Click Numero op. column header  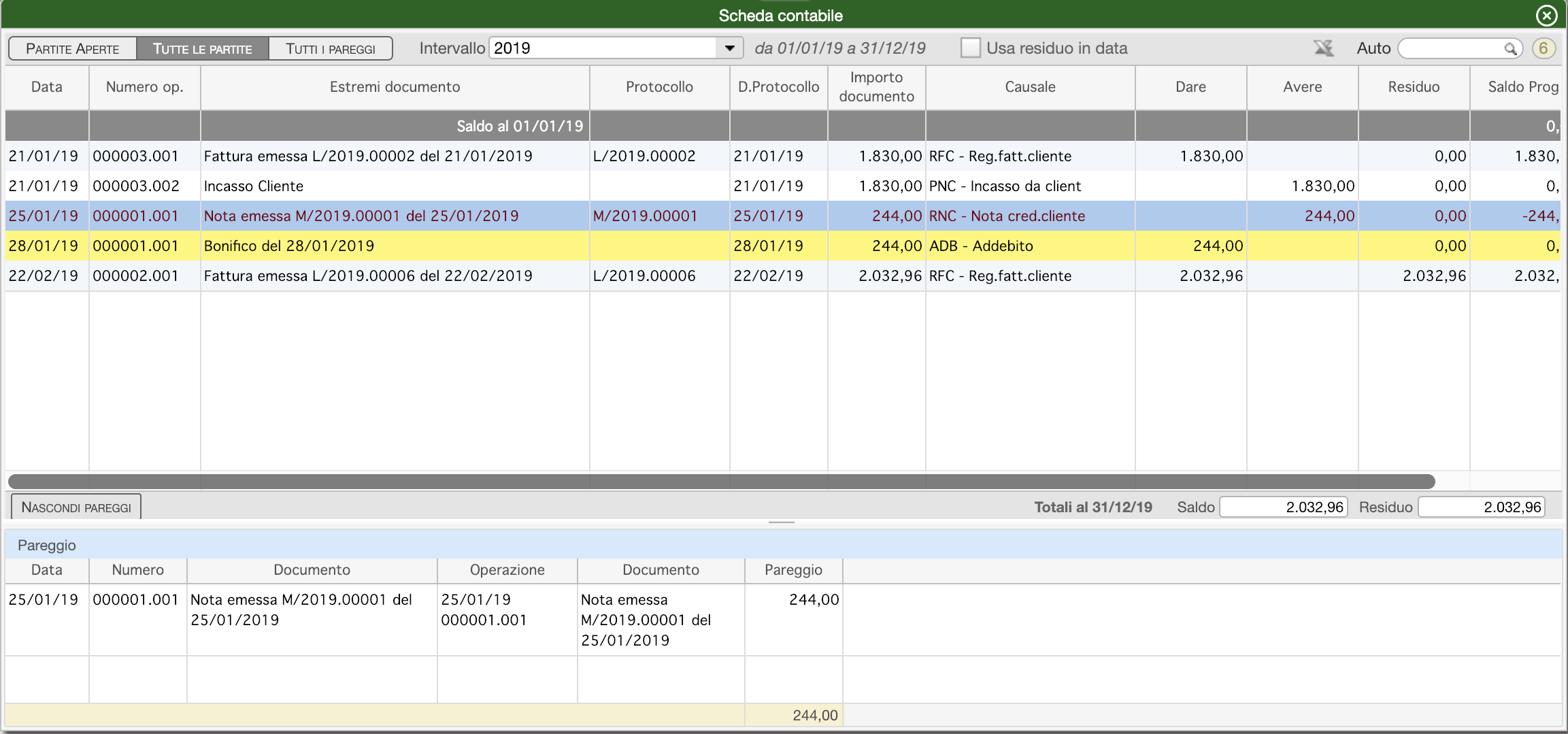tap(144, 87)
